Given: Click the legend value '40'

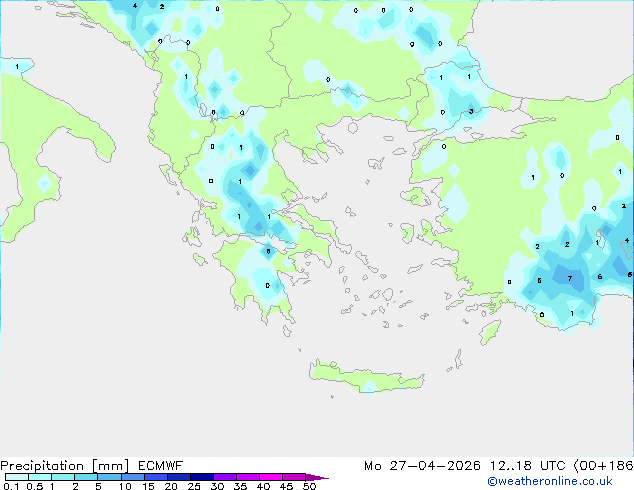Looking at the screenshot, I should coord(263,486).
